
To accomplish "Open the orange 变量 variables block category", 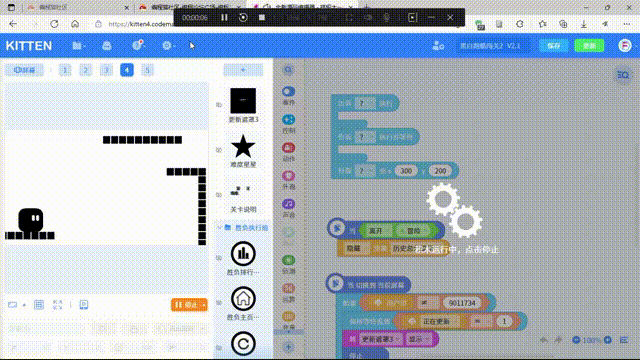I will 289,320.
